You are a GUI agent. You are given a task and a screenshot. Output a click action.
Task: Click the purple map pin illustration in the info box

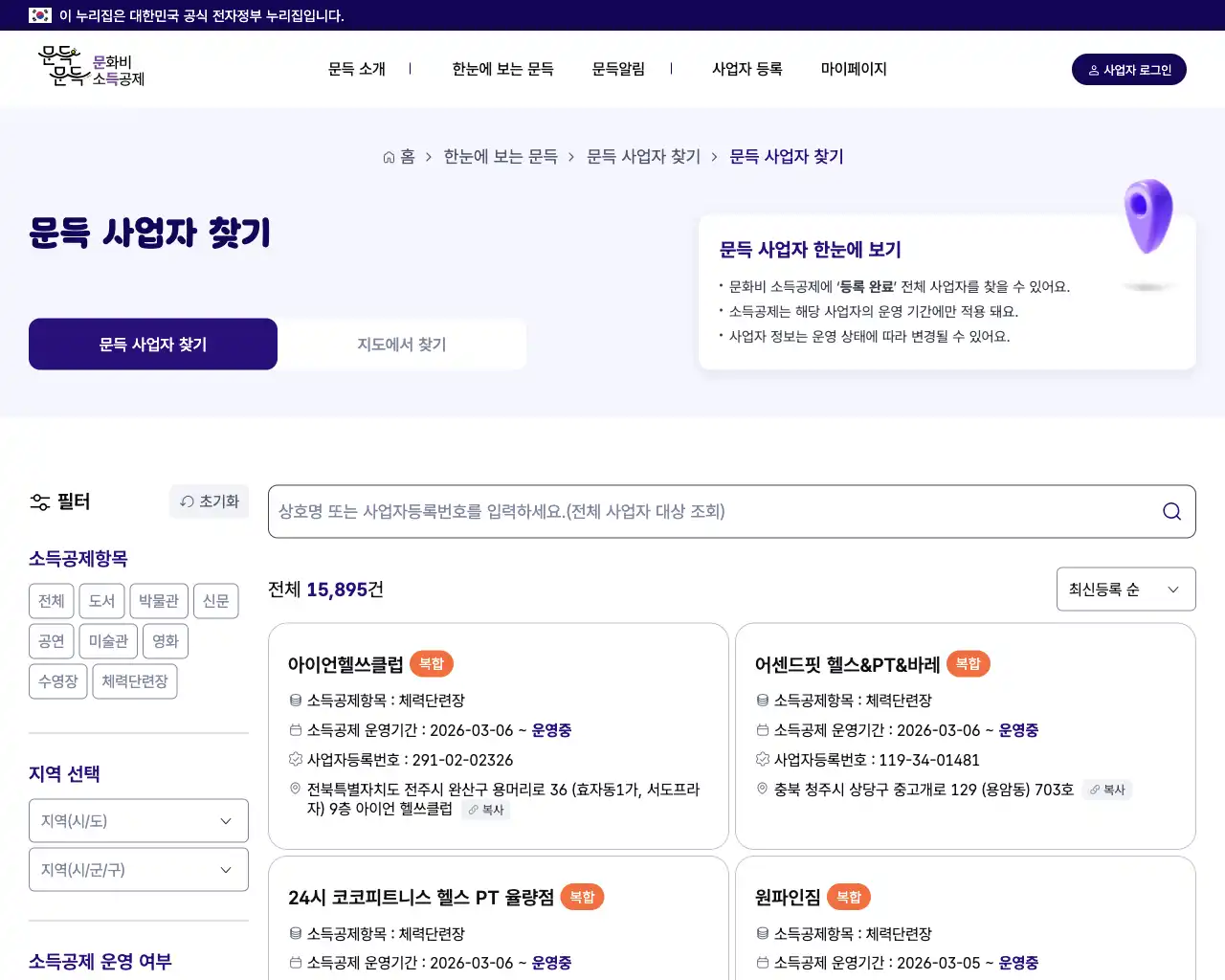1147,218
